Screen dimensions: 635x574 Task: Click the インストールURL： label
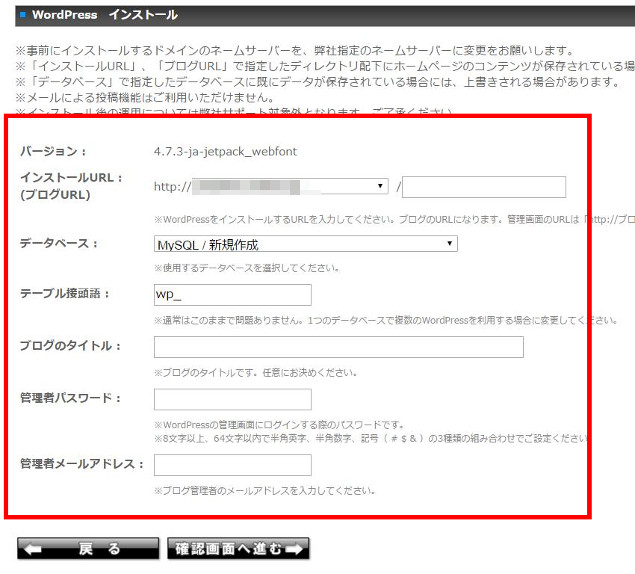tap(71, 178)
